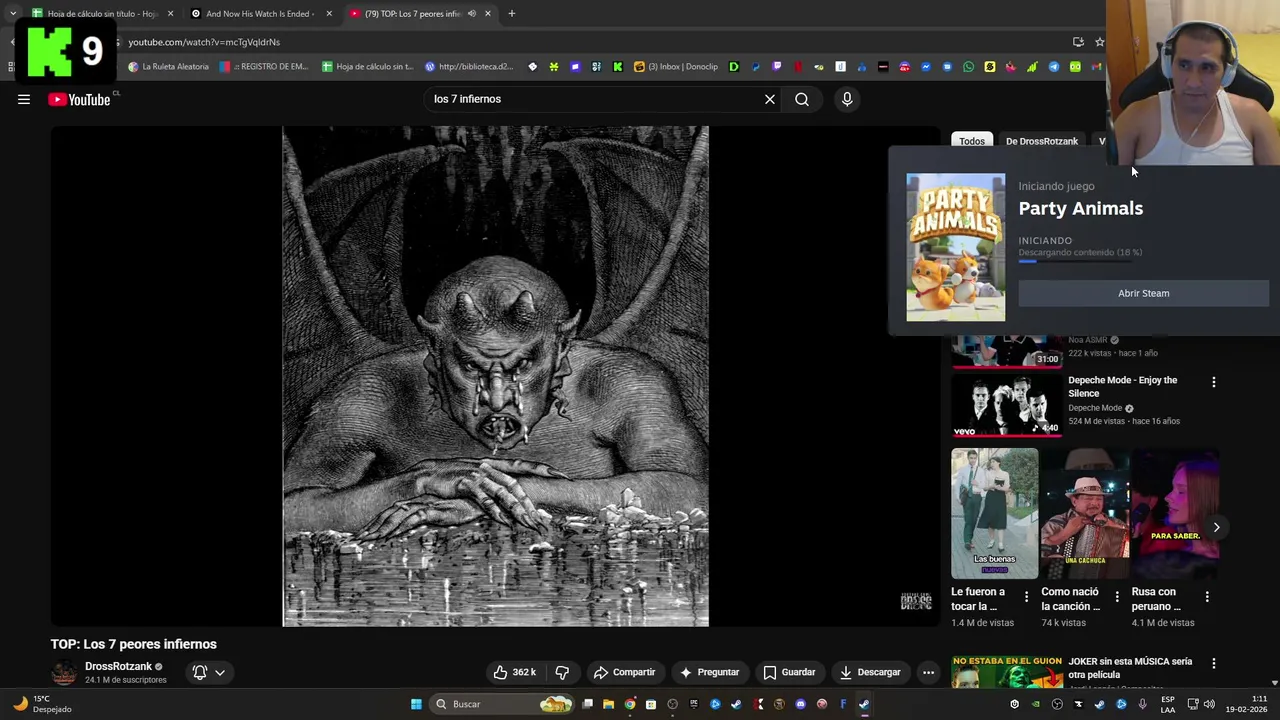Click the taskbar Buscar search box
Screen dimensions: 1280x720
(502, 704)
